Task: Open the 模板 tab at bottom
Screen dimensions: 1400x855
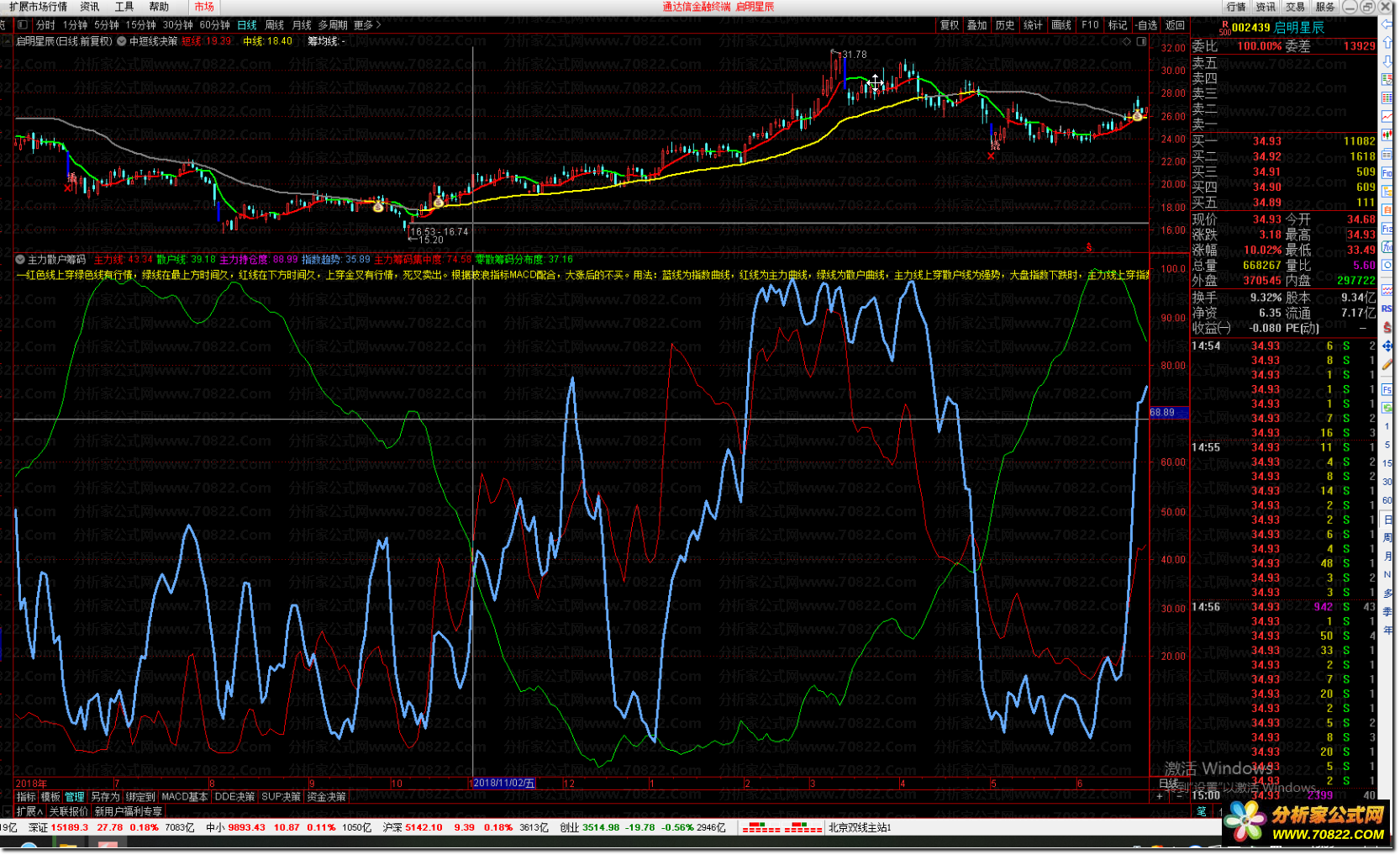Action: pyautogui.click(x=50, y=797)
